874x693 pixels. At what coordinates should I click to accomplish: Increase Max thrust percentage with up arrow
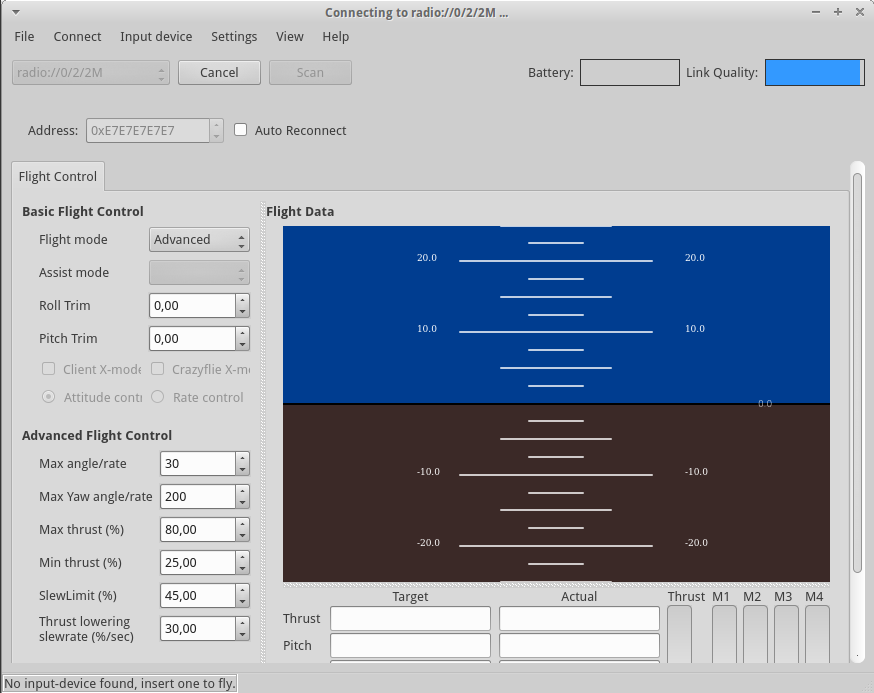point(242,524)
